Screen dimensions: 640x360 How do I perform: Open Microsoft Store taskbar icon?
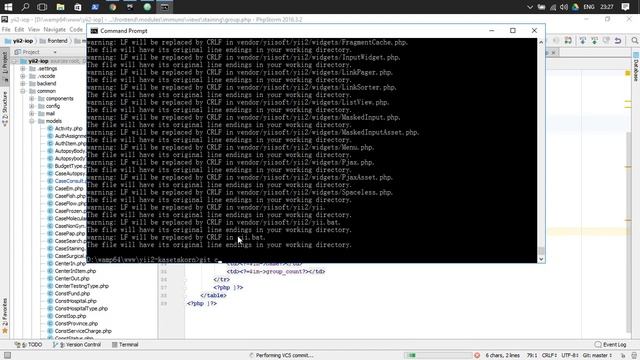point(78,7)
